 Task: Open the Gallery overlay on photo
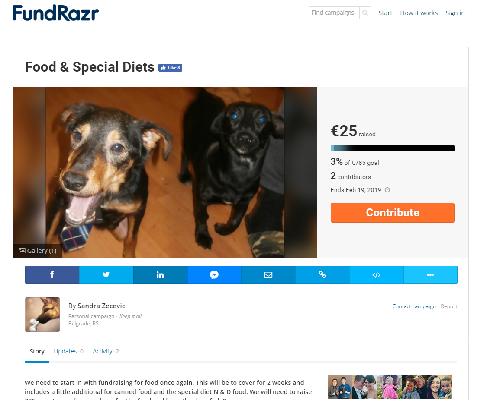(x=38, y=251)
